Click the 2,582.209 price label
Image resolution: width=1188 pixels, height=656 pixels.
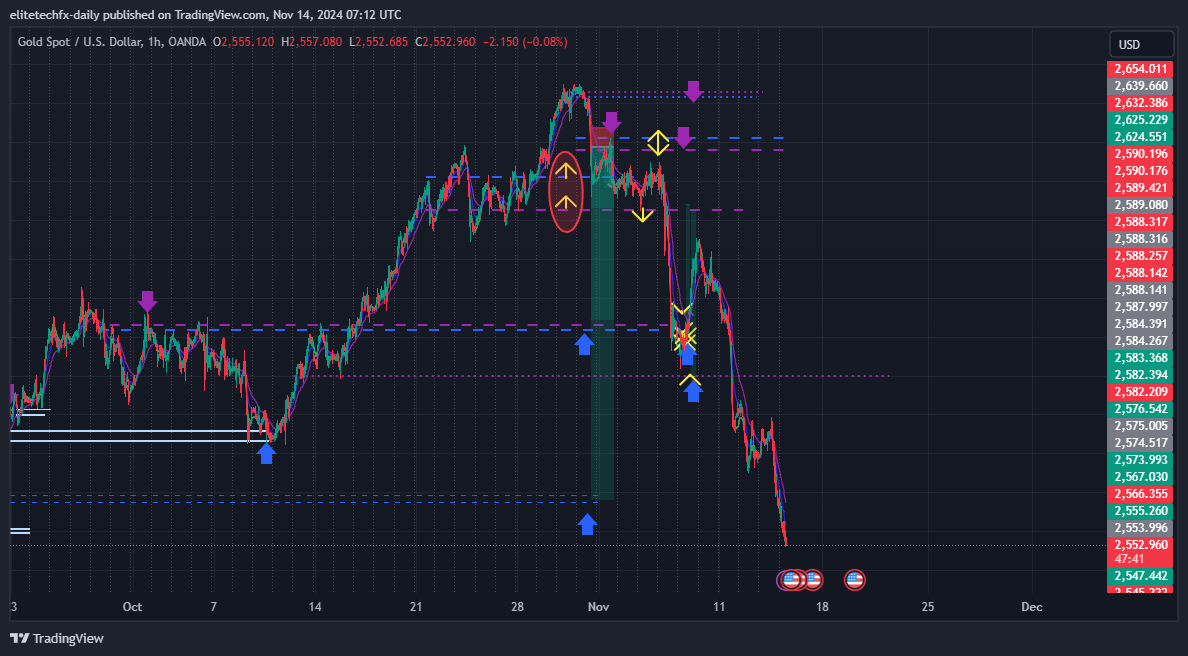pos(1140,392)
